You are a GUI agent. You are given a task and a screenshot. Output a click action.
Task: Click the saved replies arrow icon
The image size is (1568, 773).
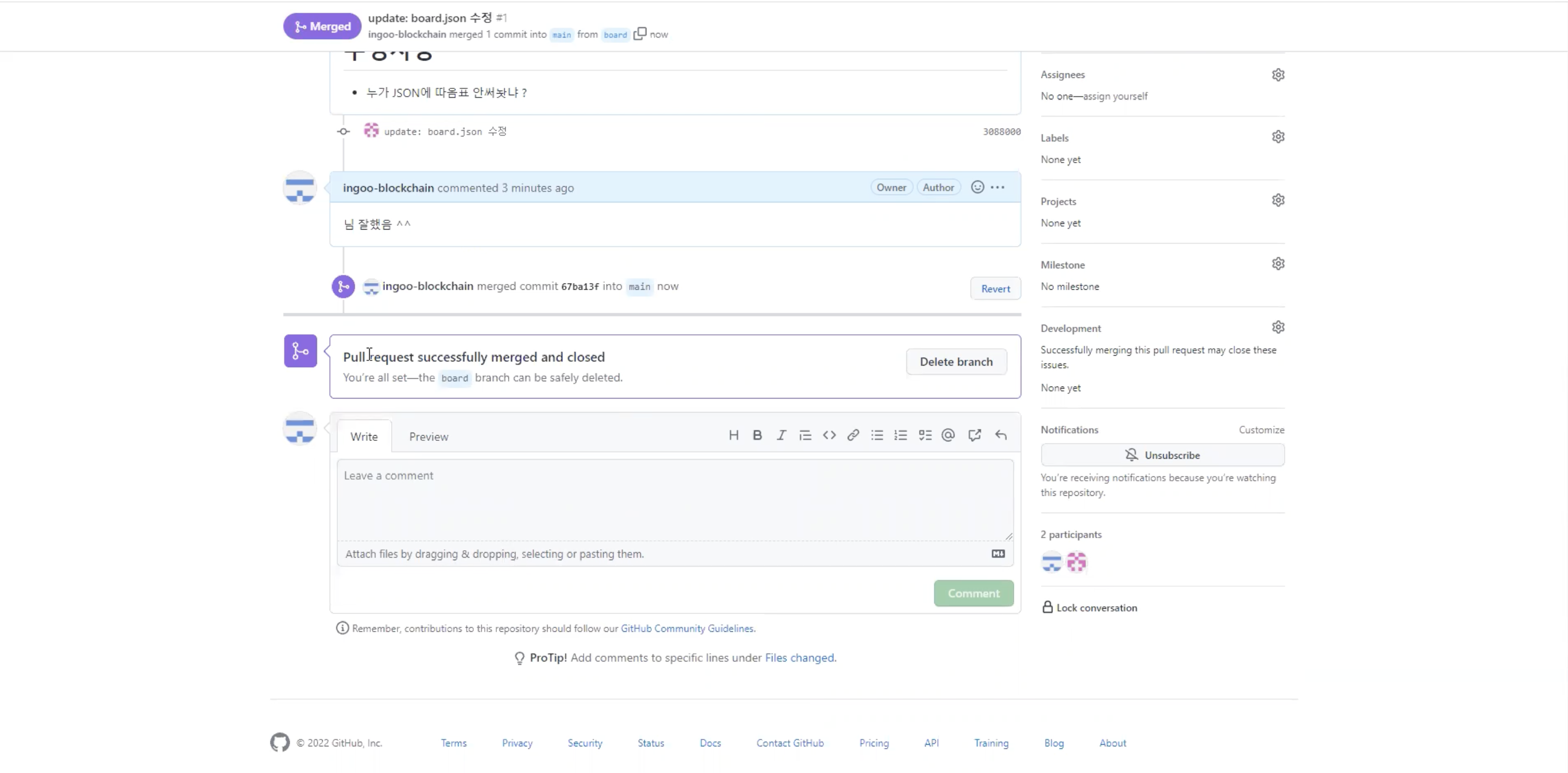coord(1001,435)
